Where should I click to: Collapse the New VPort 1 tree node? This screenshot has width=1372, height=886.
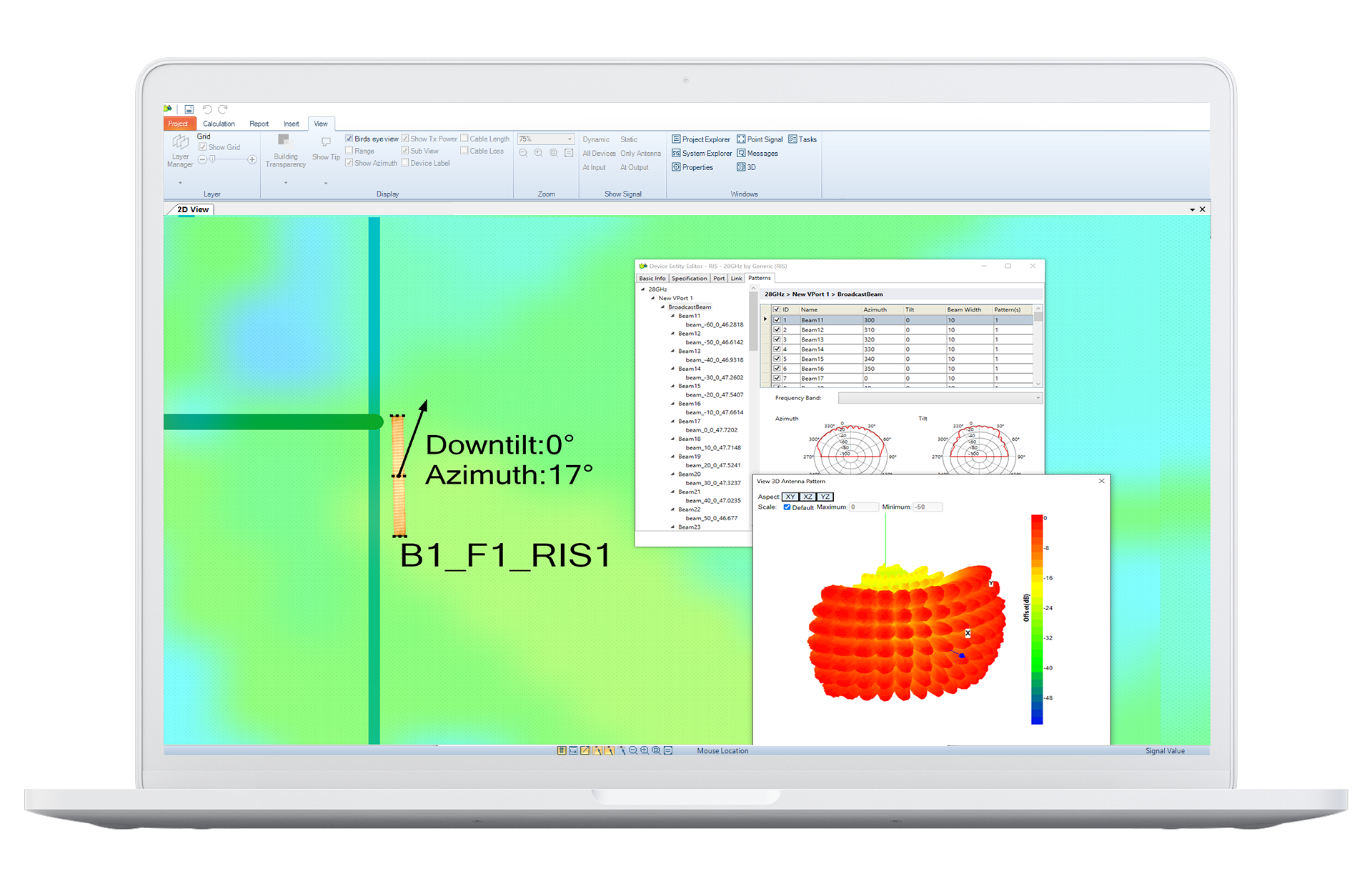(653, 298)
